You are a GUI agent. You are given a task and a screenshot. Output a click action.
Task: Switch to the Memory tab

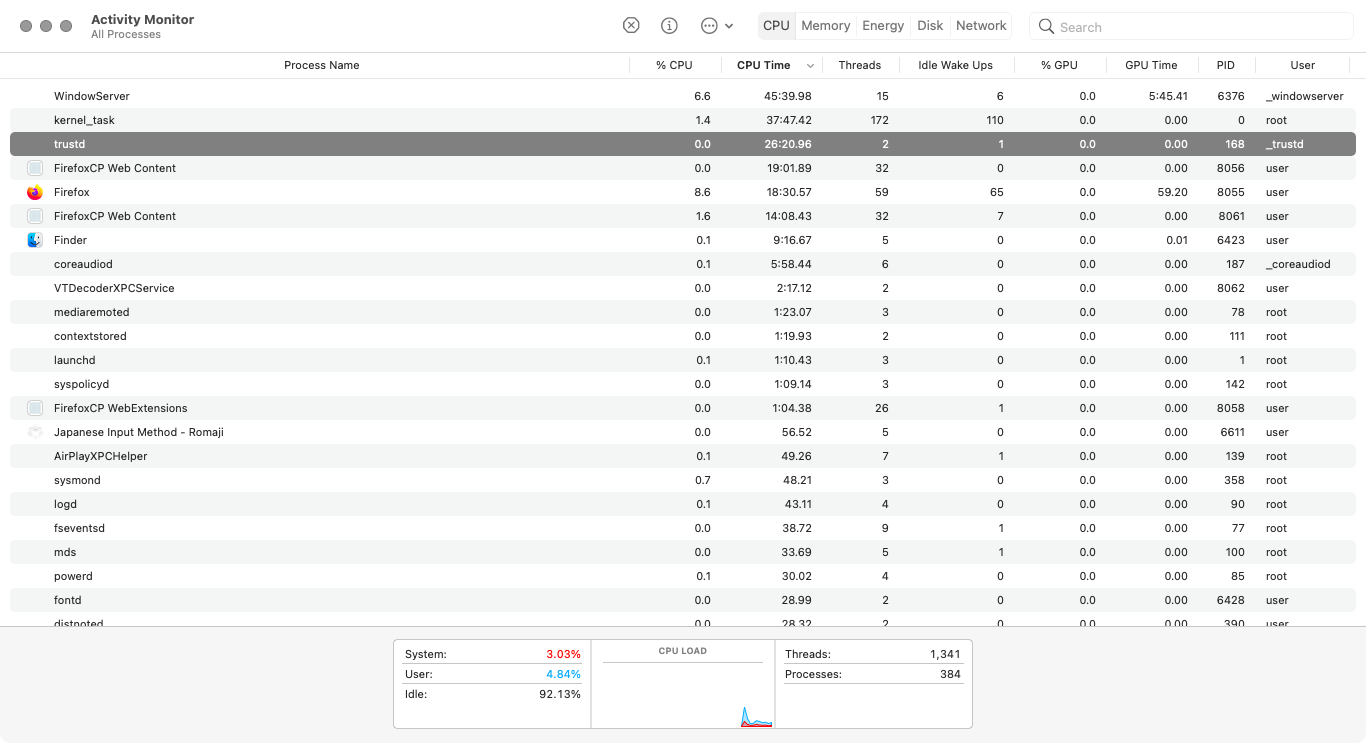click(x=825, y=26)
